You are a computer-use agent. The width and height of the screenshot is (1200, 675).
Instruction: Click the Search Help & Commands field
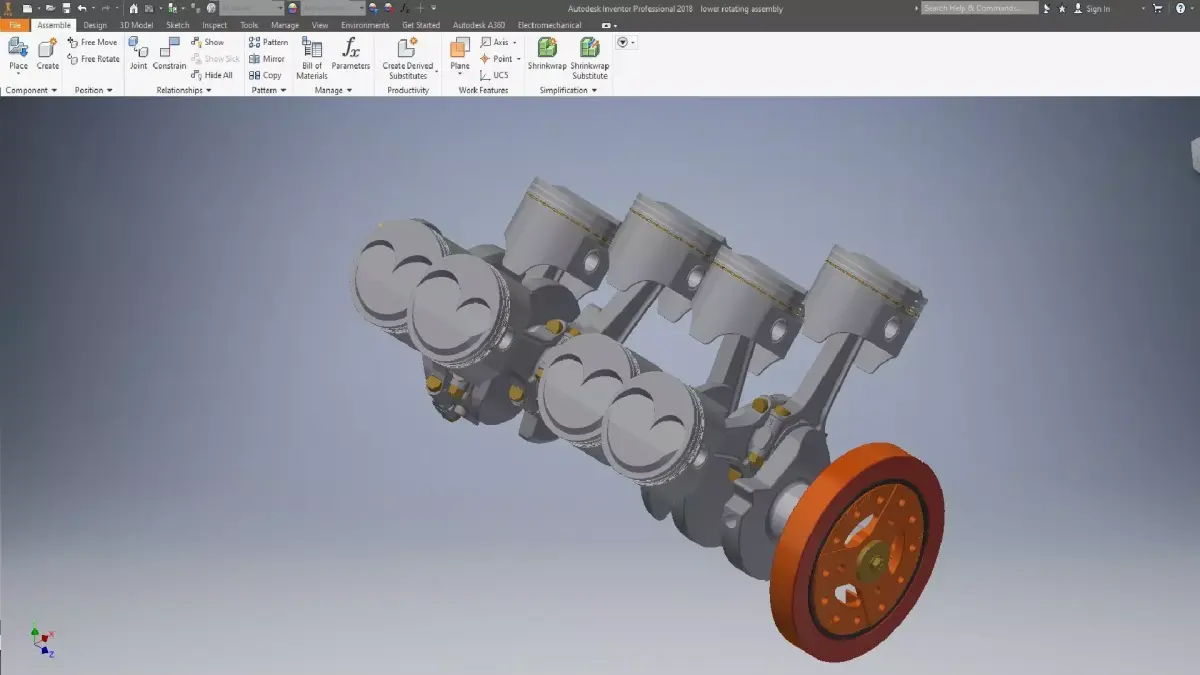980,8
